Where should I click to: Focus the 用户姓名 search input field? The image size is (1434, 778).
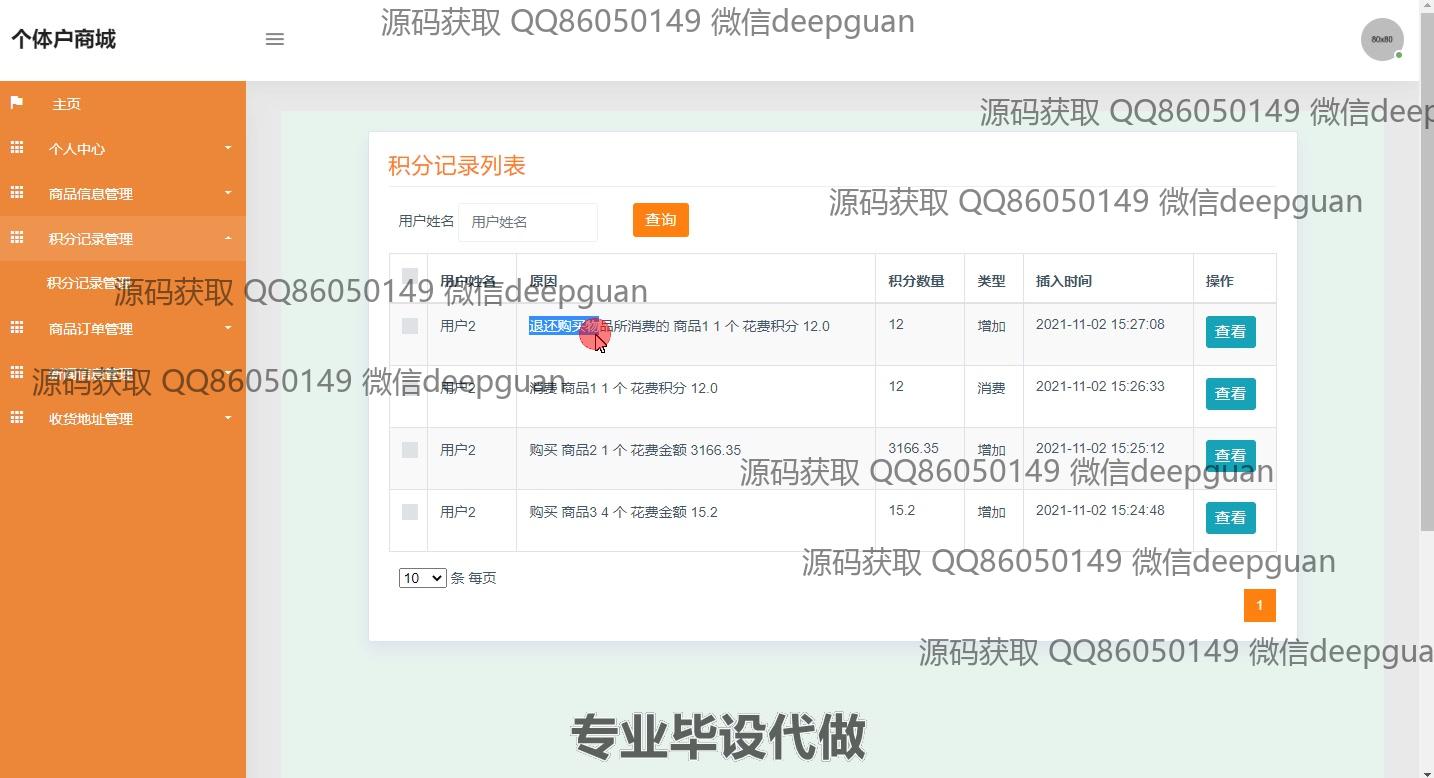tap(528, 222)
